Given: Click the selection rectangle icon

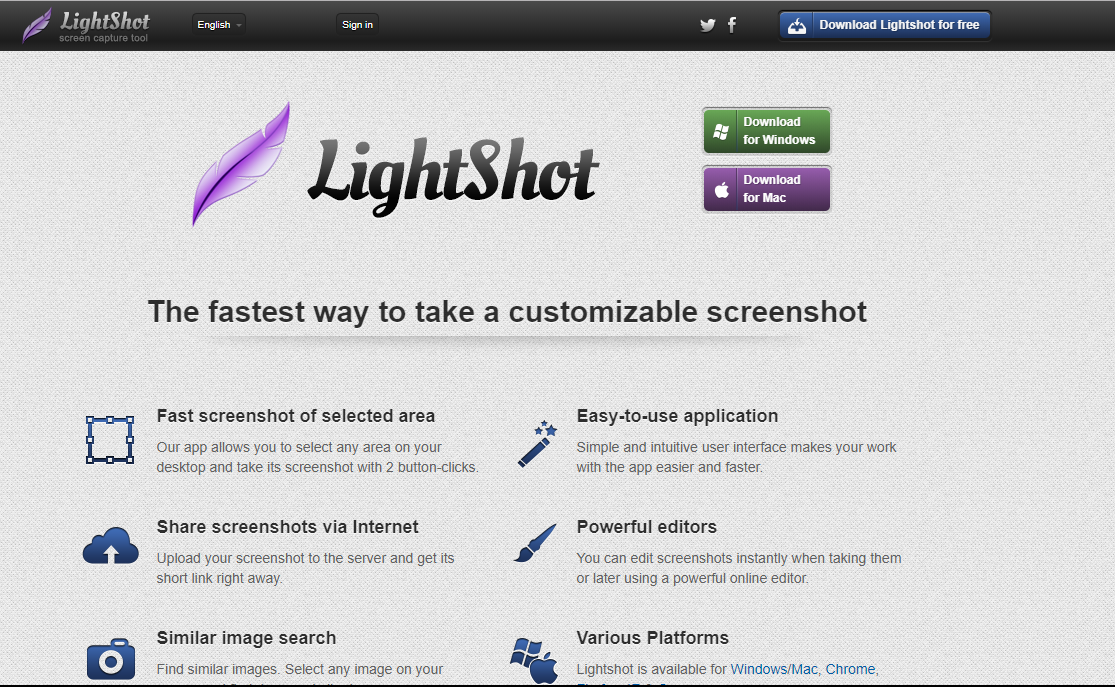Looking at the screenshot, I should point(110,440).
